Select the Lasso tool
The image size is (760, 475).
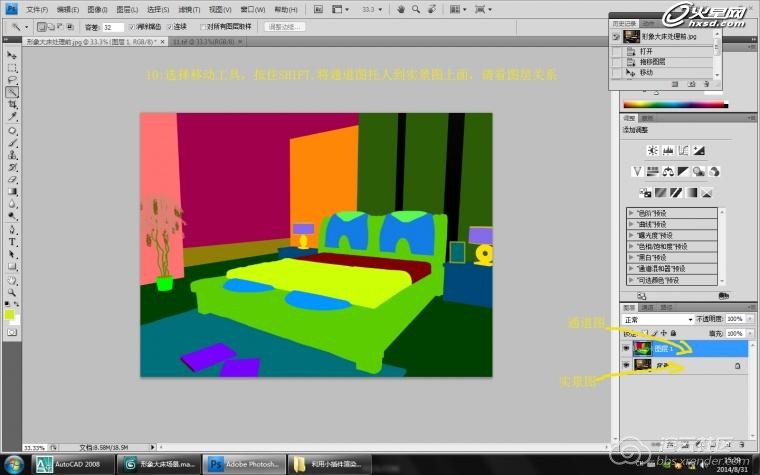coord(12,80)
